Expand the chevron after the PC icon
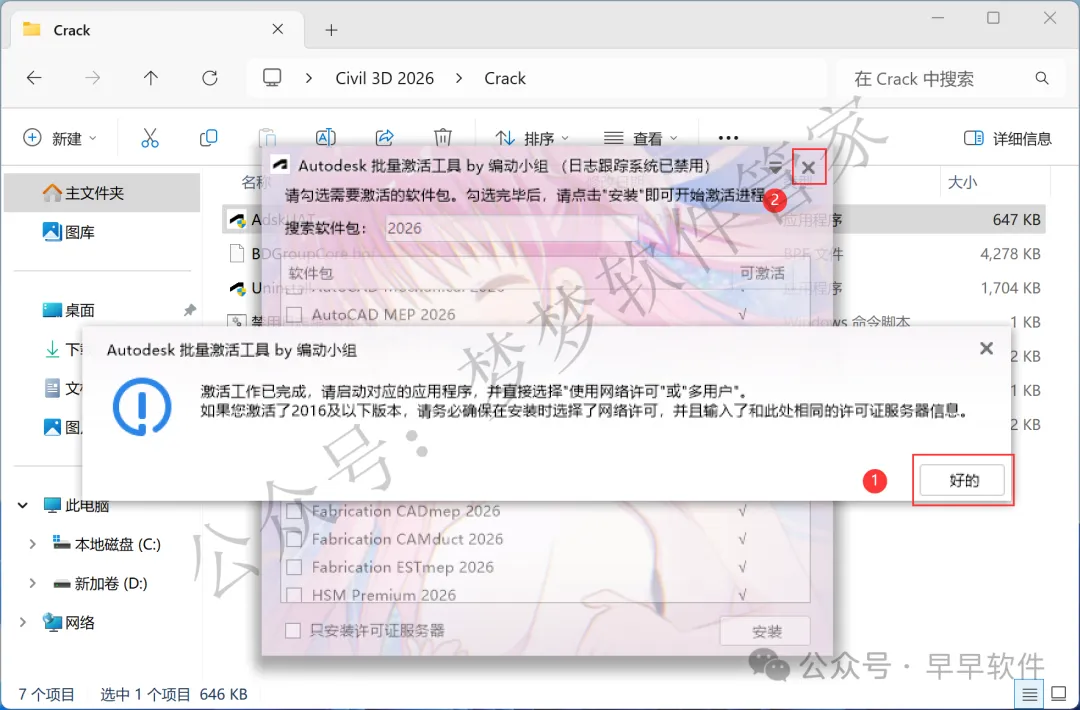This screenshot has height=710, width=1080. tap(309, 79)
